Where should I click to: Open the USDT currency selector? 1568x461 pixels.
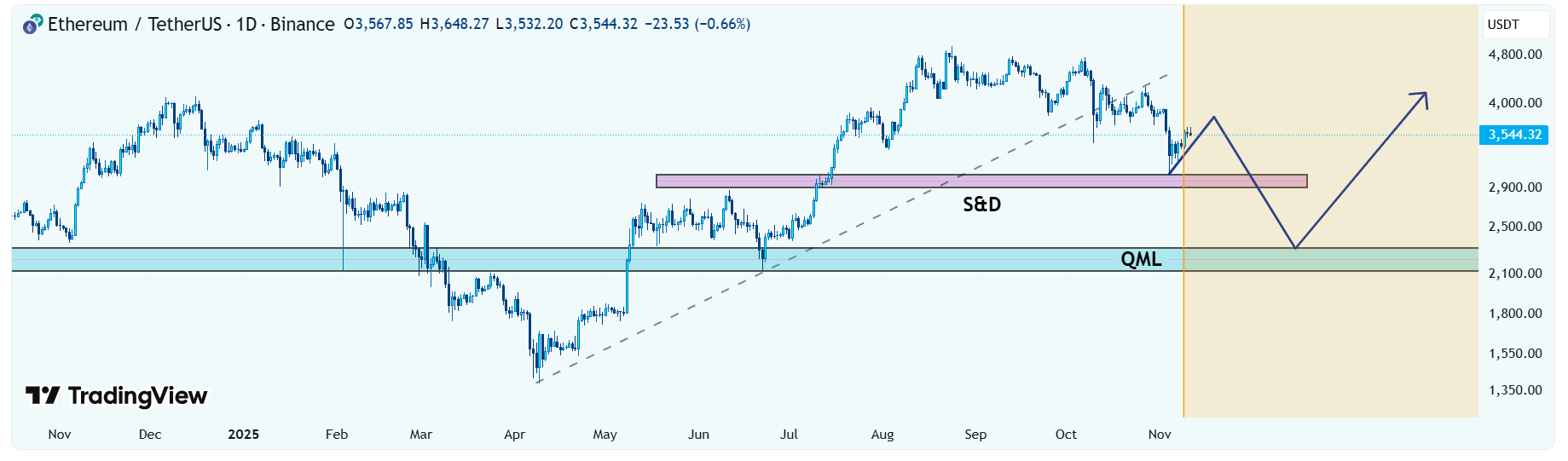[x=1514, y=25]
